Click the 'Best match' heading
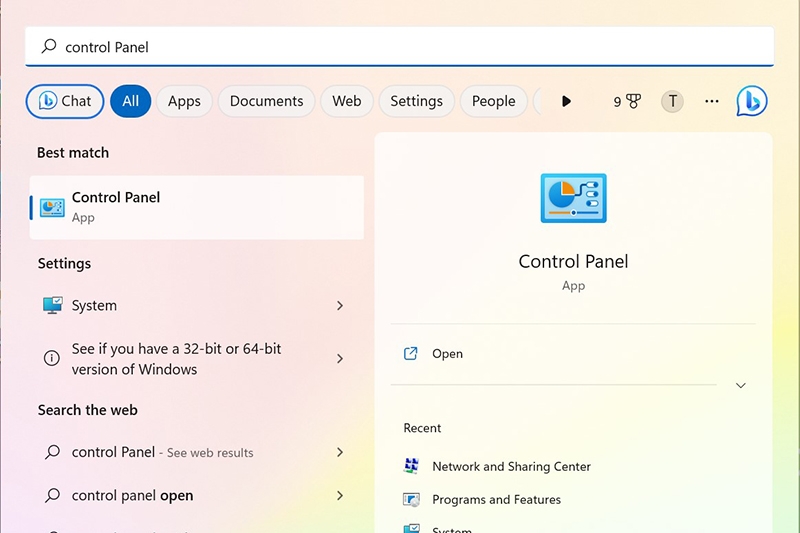 coord(73,153)
